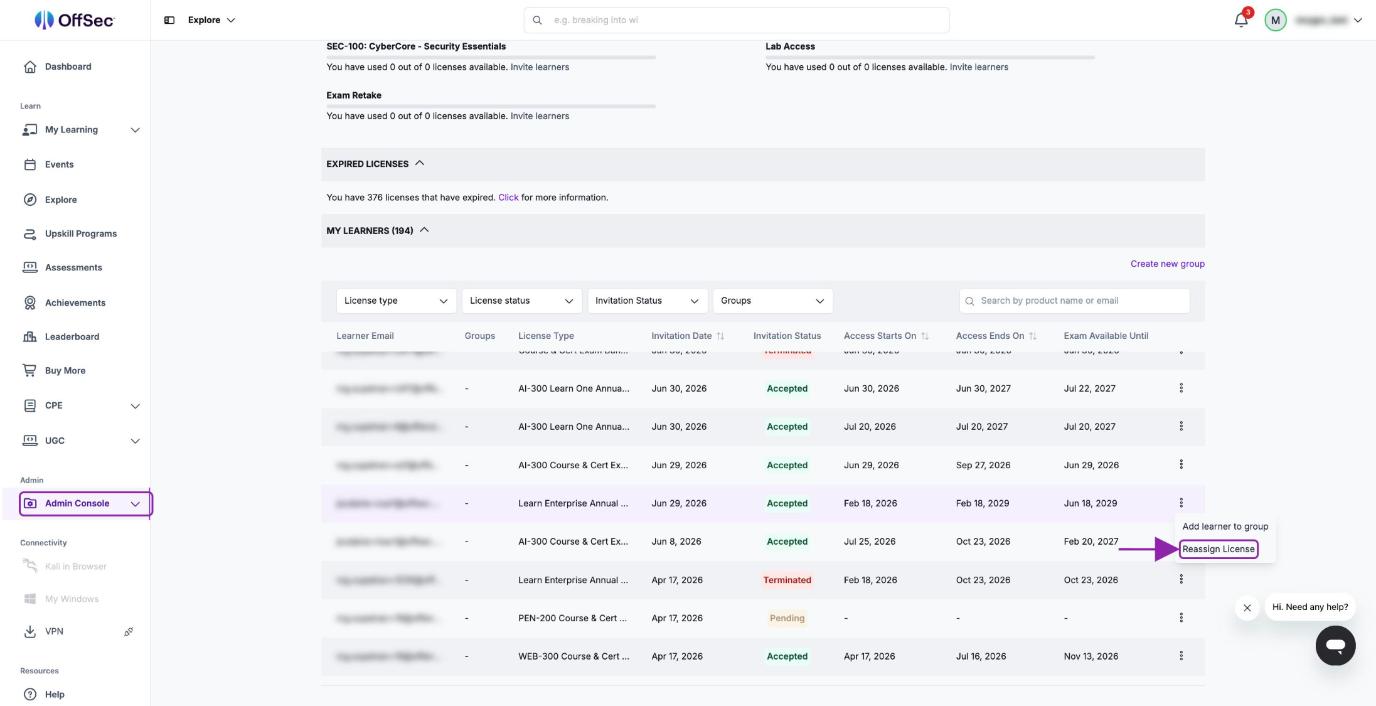Screen dimensions: 1376x706
Task: Invite learners for Exam Retake
Action: (x=539, y=116)
